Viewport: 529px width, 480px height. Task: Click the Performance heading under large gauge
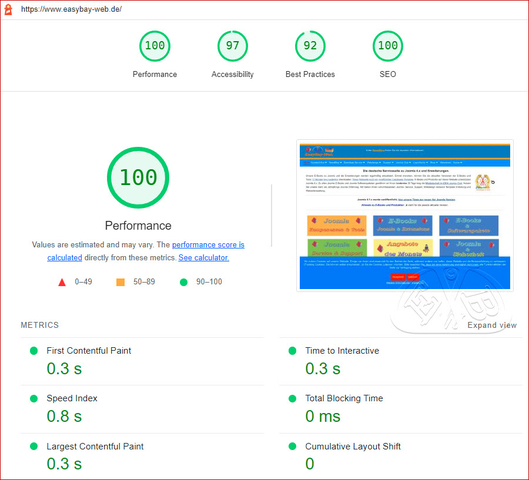coord(138,226)
